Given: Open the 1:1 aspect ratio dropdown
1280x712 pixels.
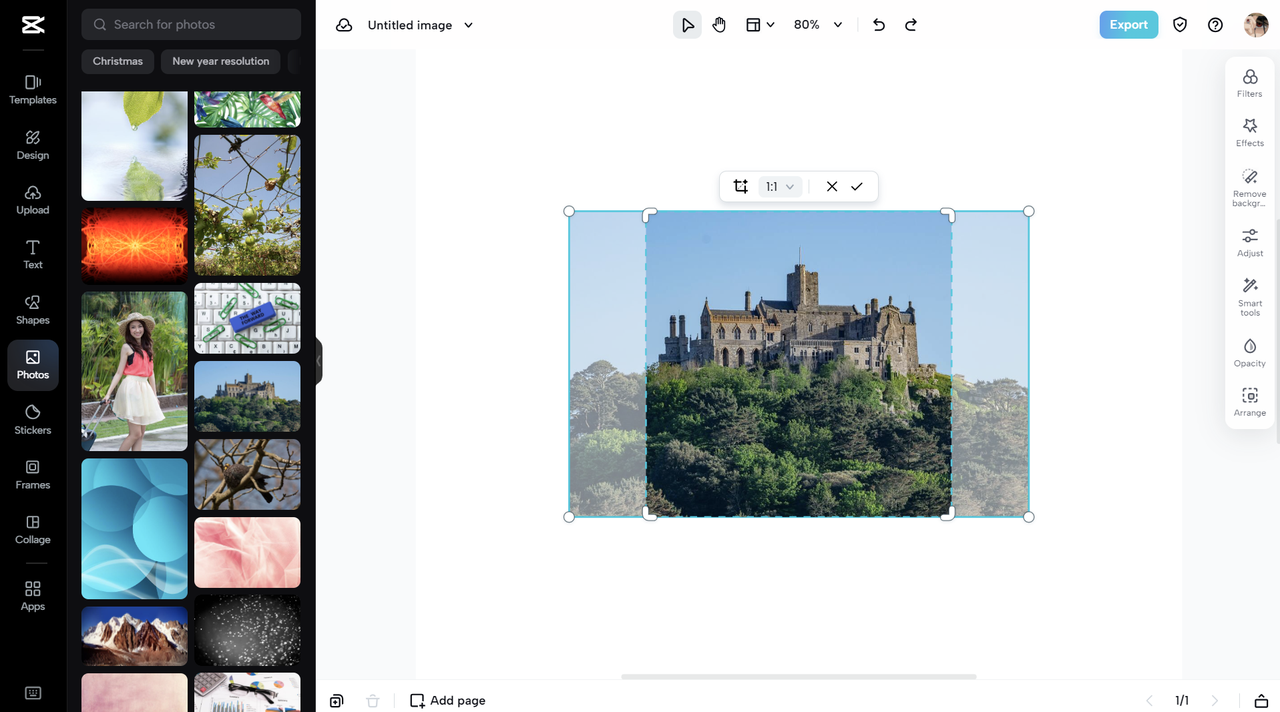Looking at the screenshot, I should pyautogui.click(x=780, y=186).
